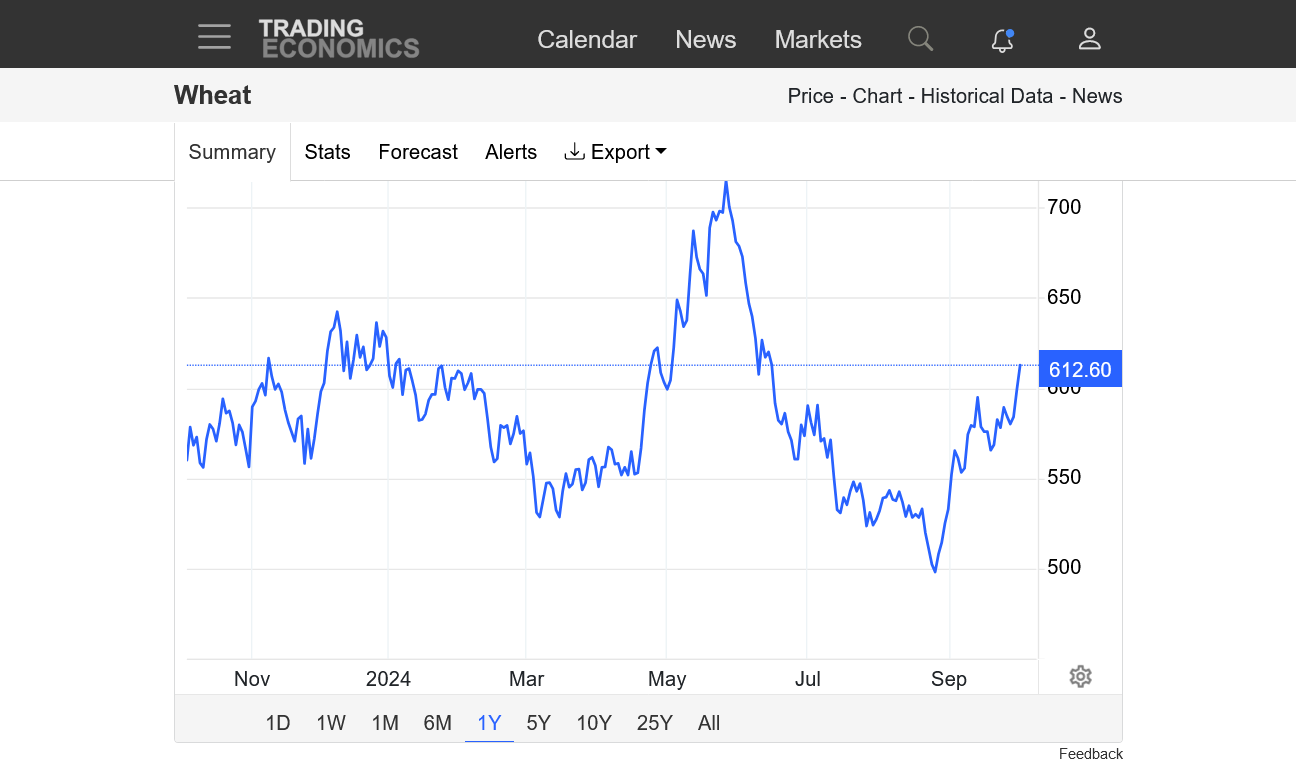Open the Calendar page
Viewport: 1296px width, 775px height.
pyautogui.click(x=587, y=40)
